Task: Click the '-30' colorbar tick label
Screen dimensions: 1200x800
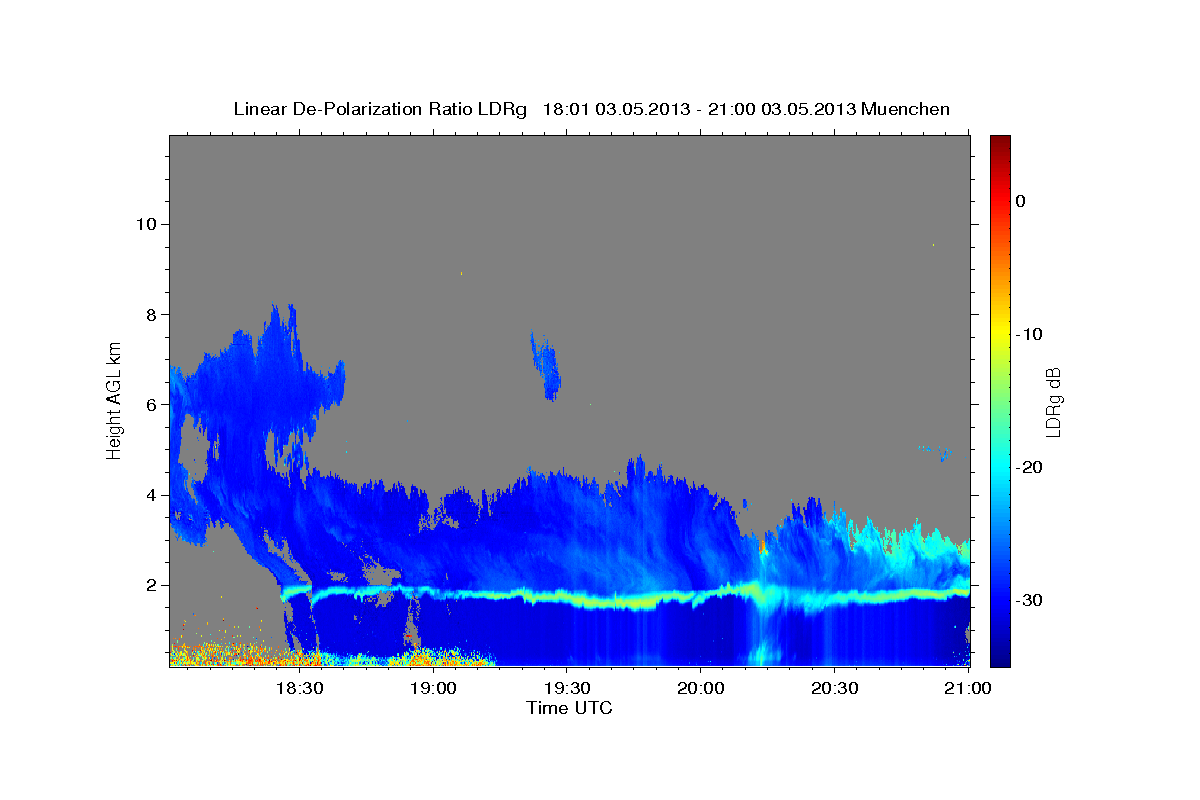Action: click(1030, 600)
